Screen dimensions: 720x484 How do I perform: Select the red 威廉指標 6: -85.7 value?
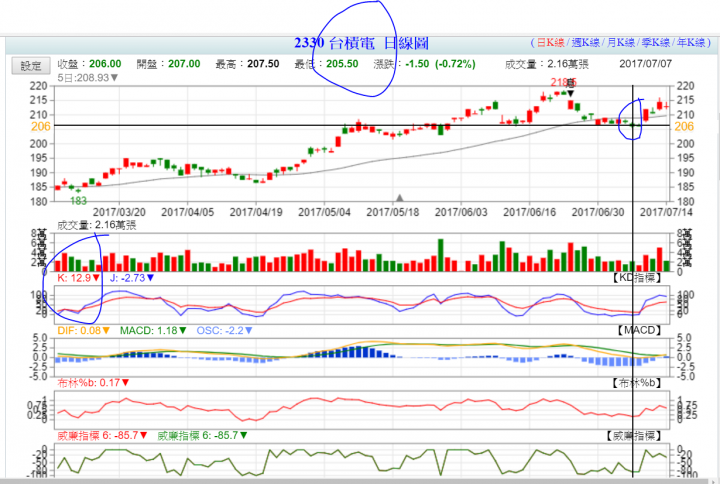tap(102, 435)
